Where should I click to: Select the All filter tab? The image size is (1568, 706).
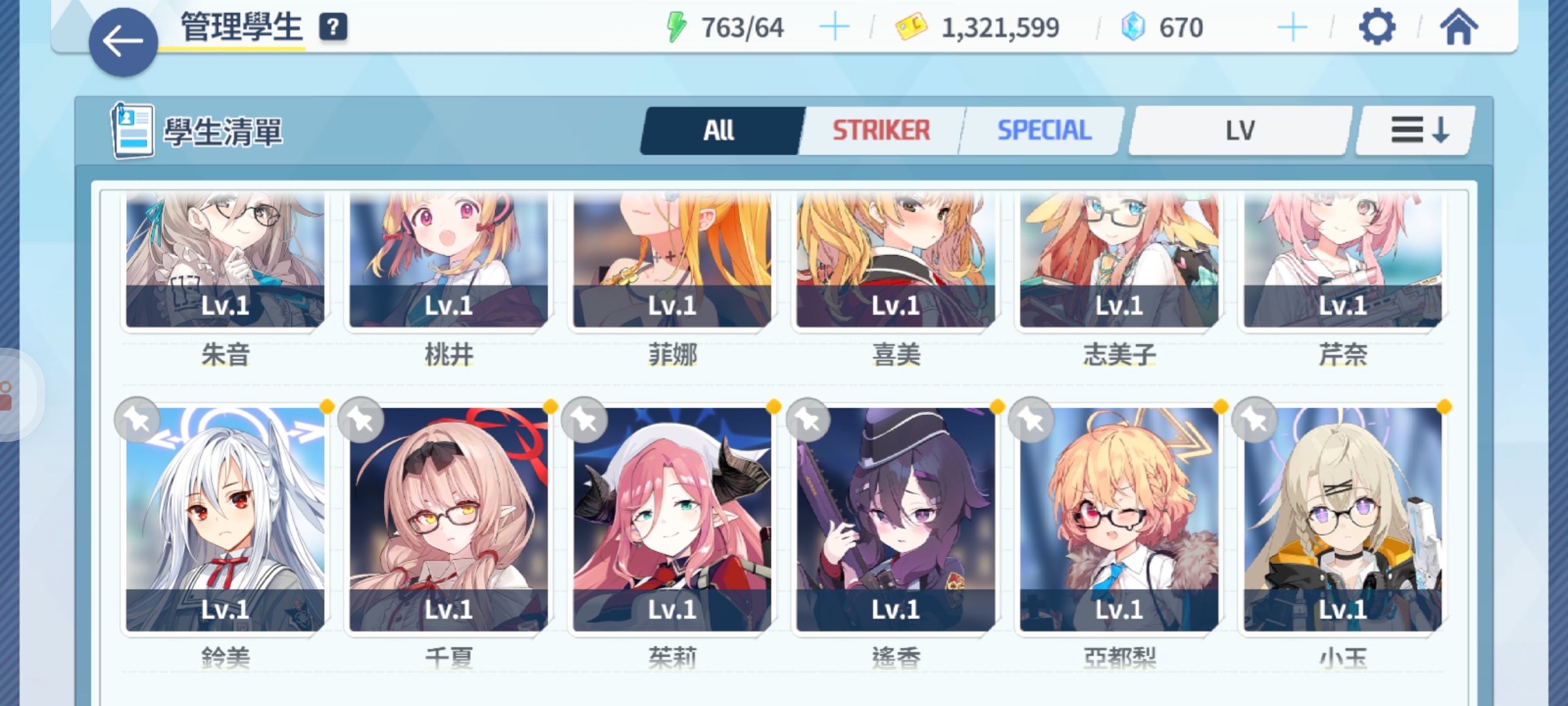tap(720, 130)
